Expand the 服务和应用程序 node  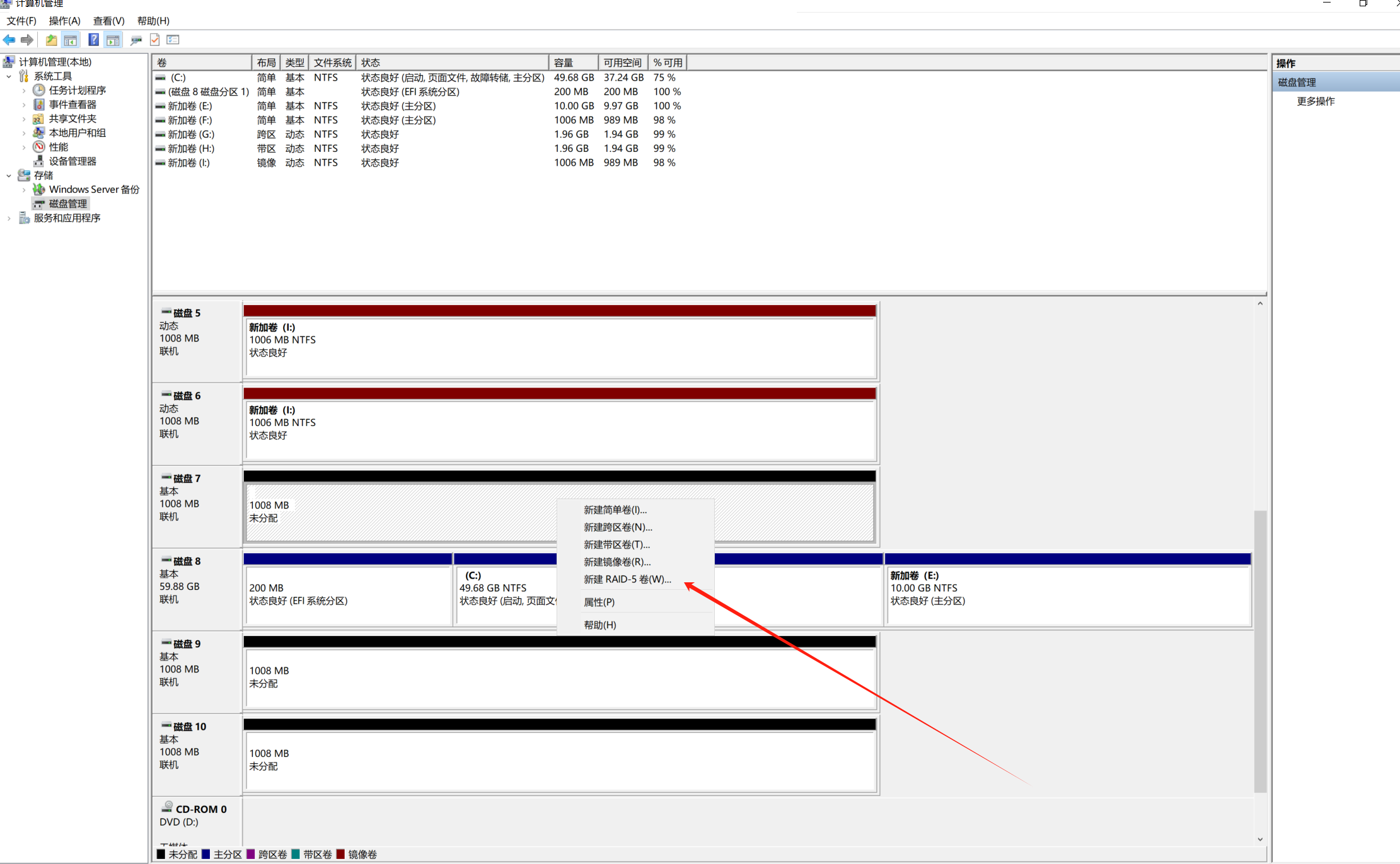coord(9,218)
